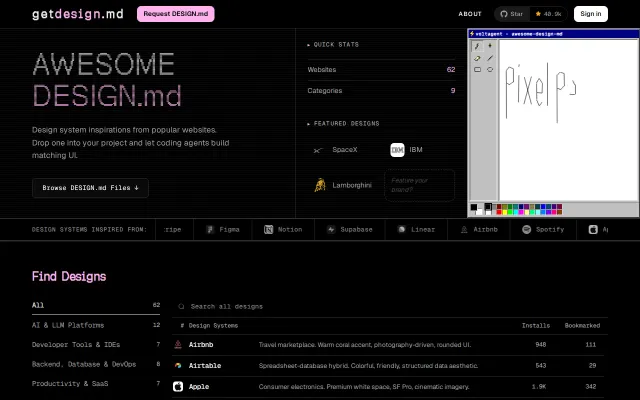
Task: Click the Notion icon in the marquee
Action: [268, 229]
